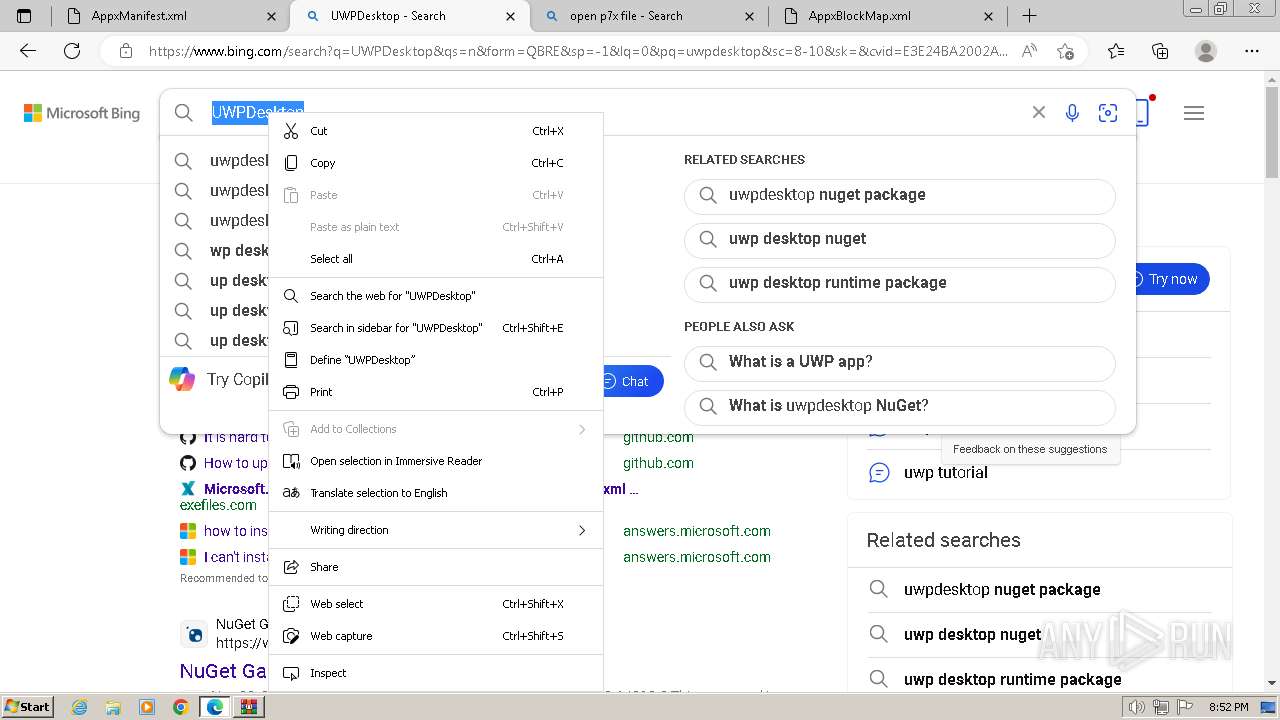Search the web for "UWPDesktop"
The image size is (1280, 720).
436,296
